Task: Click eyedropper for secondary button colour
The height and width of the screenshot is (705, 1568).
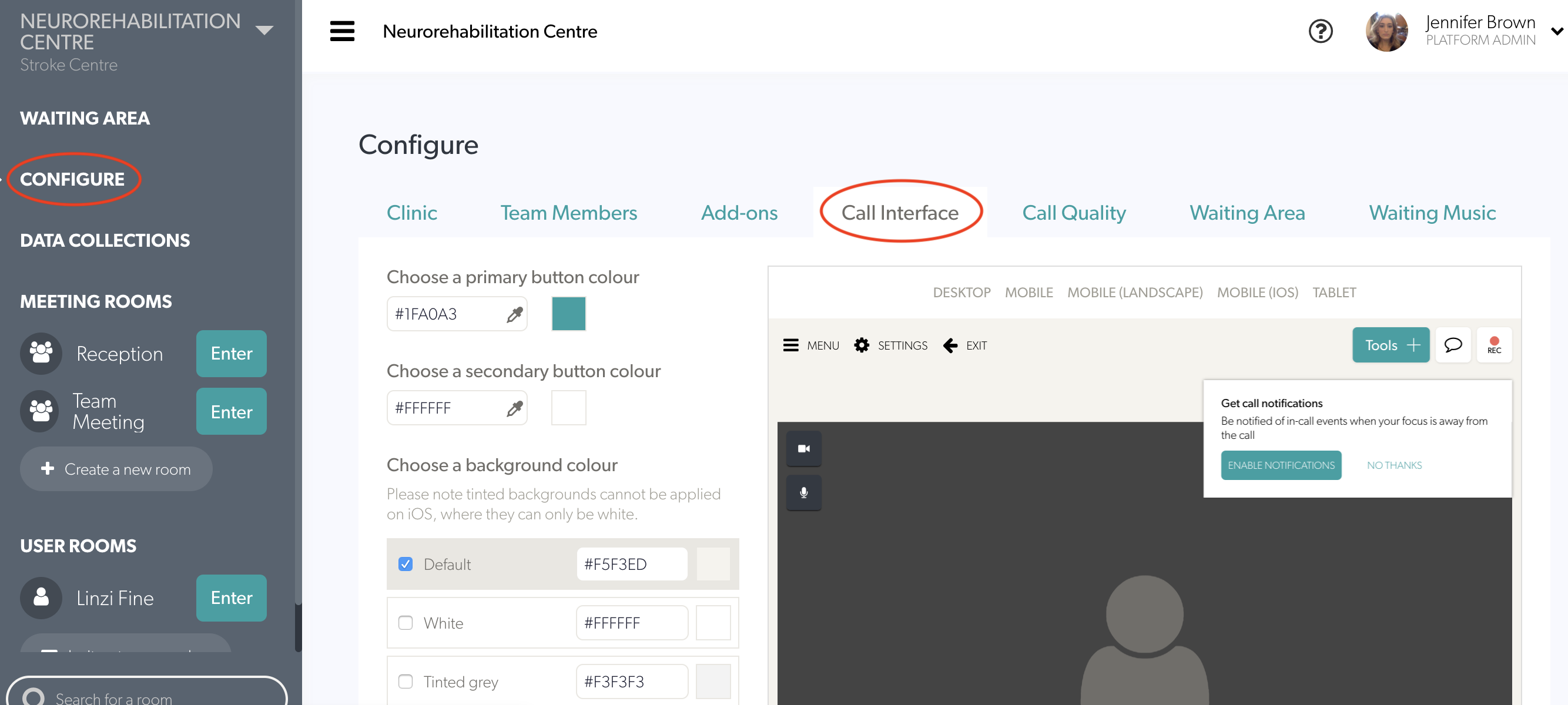Action: (x=514, y=408)
